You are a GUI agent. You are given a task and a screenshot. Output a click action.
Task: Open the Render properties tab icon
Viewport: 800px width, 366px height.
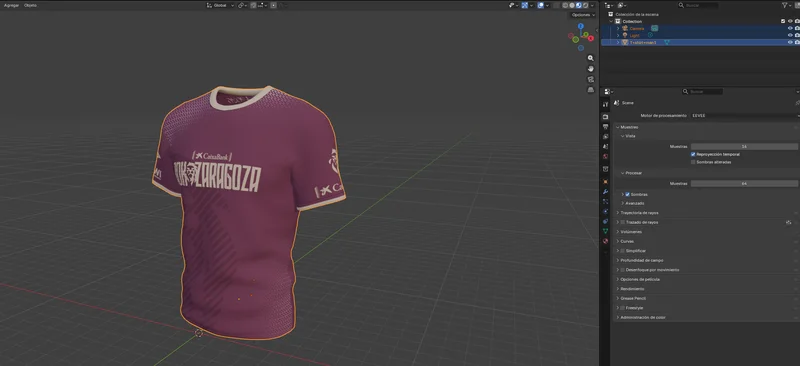click(605, 117)
